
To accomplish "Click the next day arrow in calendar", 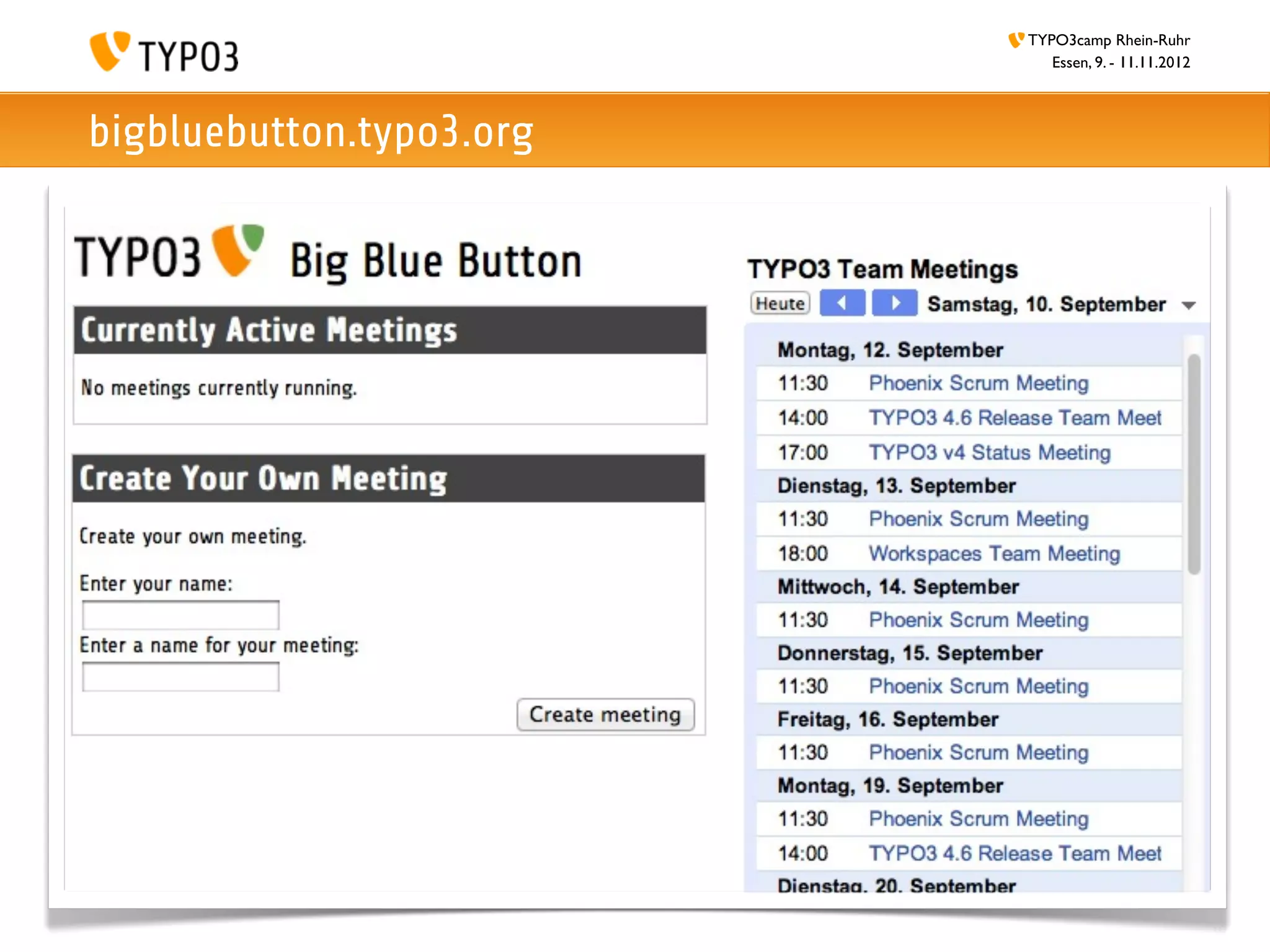I will point(894,304).
